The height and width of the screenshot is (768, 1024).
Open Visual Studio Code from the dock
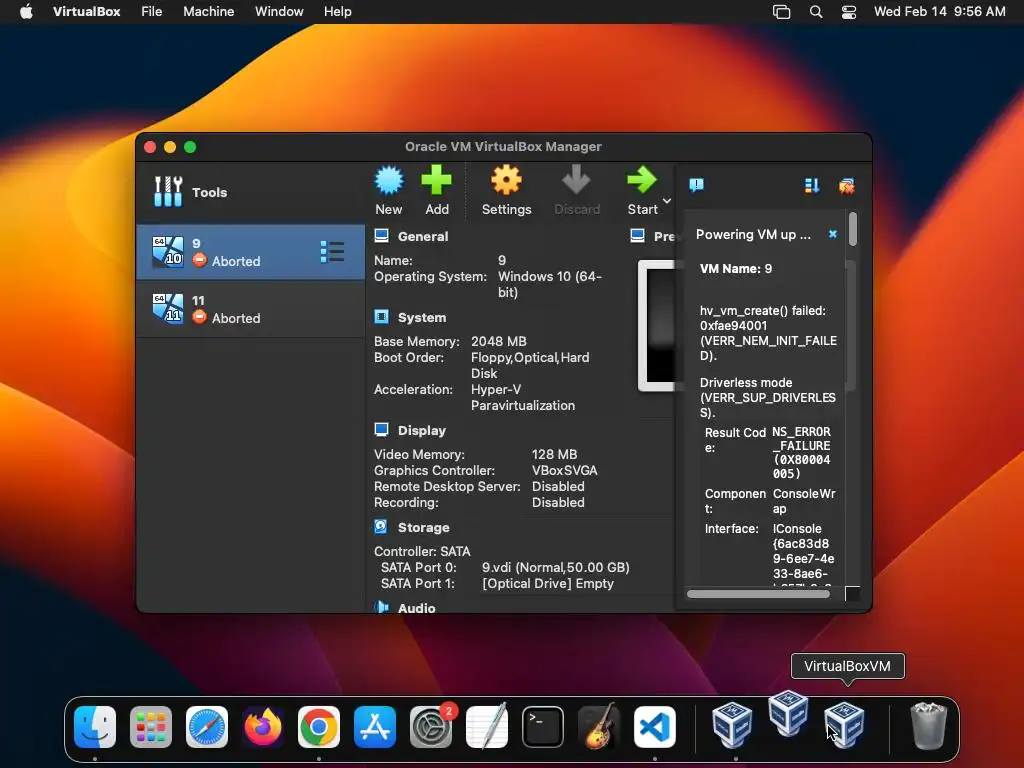[655, 727]
